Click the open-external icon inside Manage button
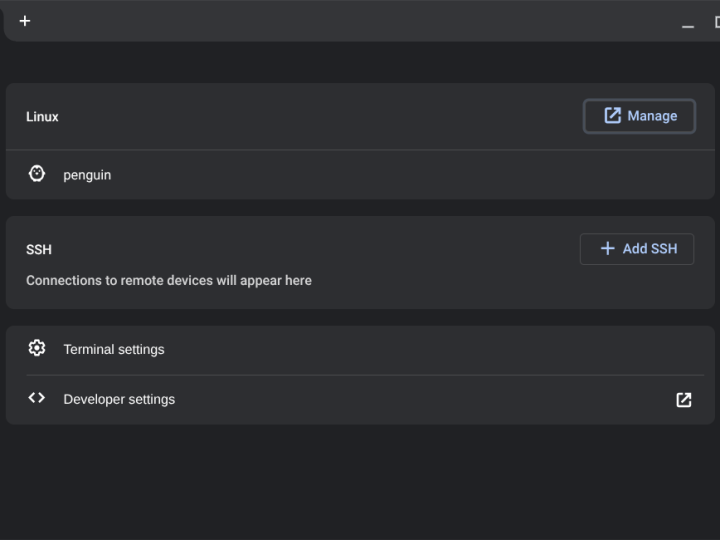 click(613, 116)
